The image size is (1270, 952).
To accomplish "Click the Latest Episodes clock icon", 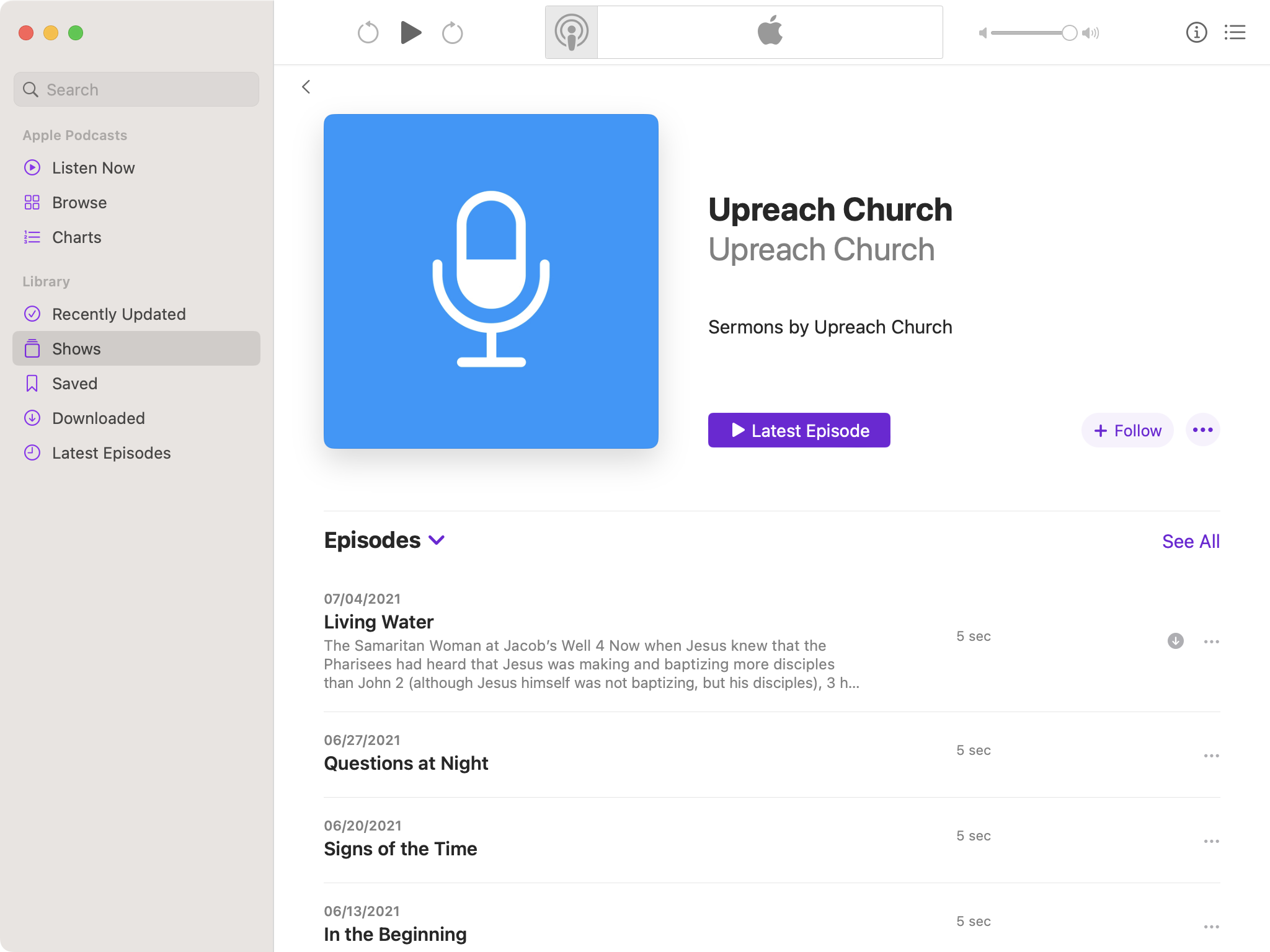I will (x=32, y=453).
